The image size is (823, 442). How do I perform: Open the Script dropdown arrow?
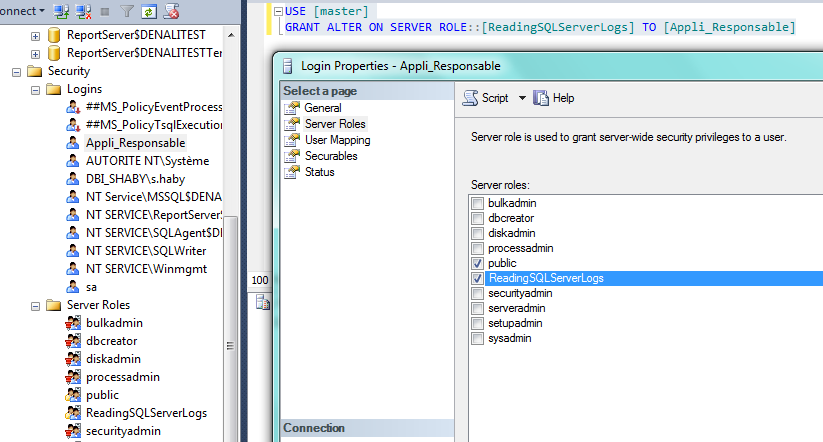(521, 98)
